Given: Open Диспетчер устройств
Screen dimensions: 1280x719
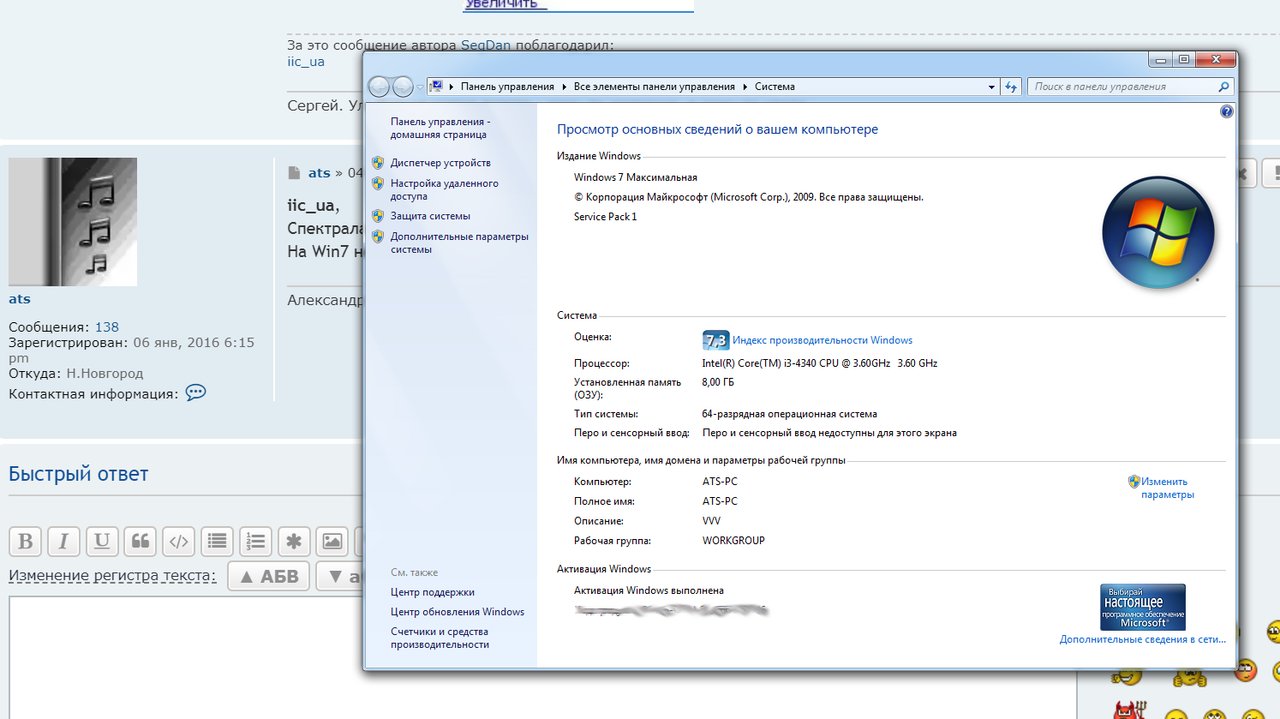Looking at the screenshot, I should coord(440,162).
